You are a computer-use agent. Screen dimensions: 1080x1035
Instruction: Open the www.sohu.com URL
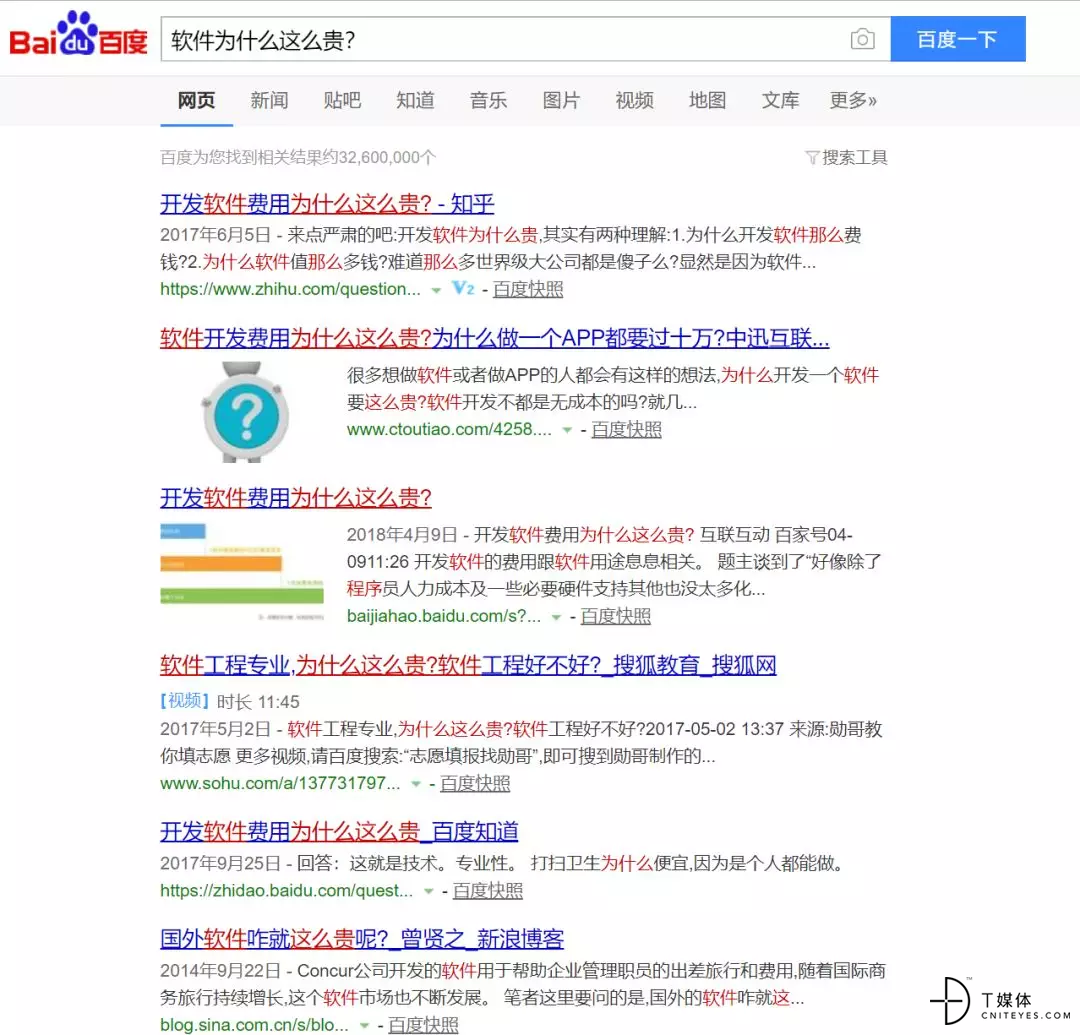(280, 784)
